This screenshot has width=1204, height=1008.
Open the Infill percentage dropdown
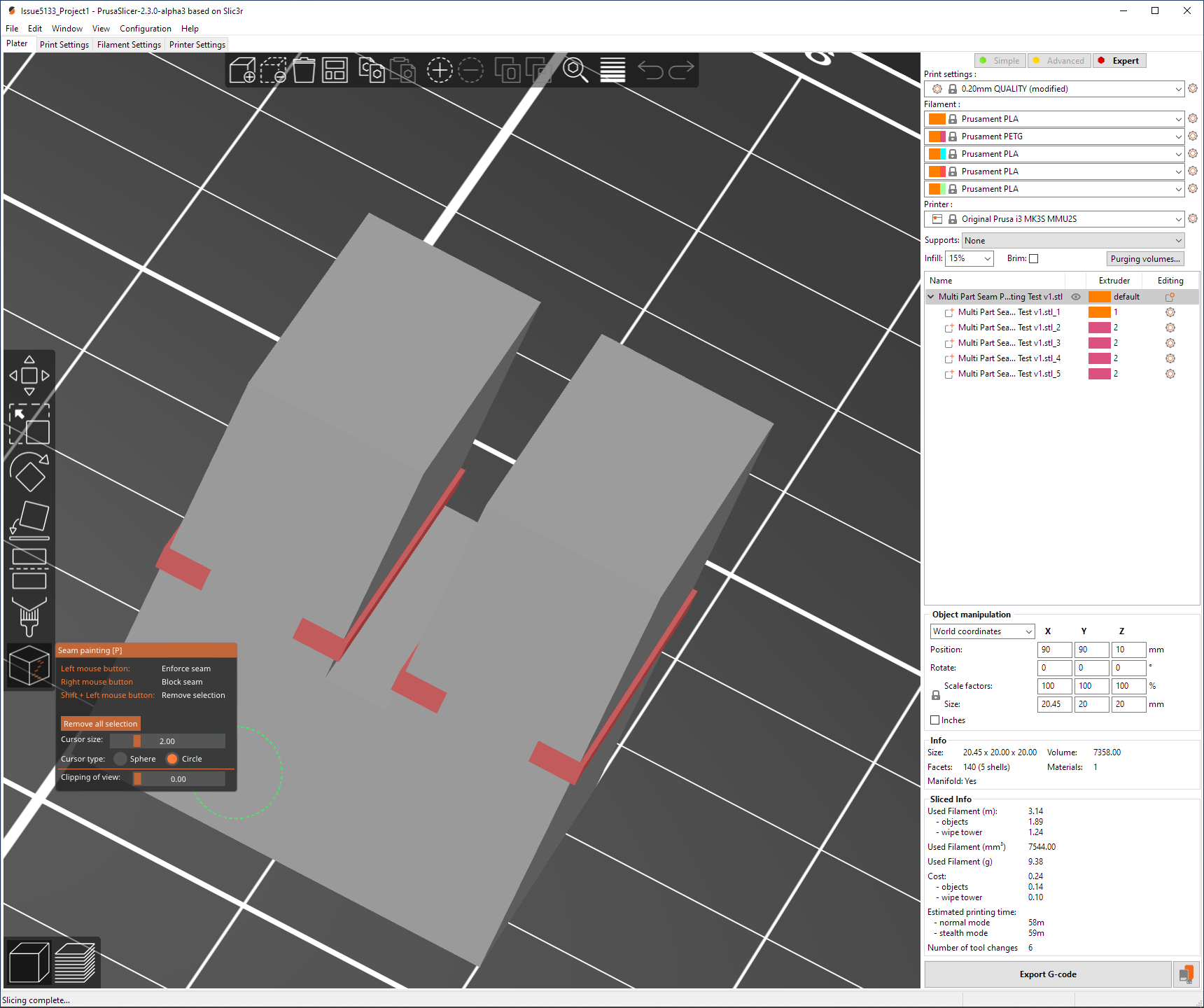(969, 258)
